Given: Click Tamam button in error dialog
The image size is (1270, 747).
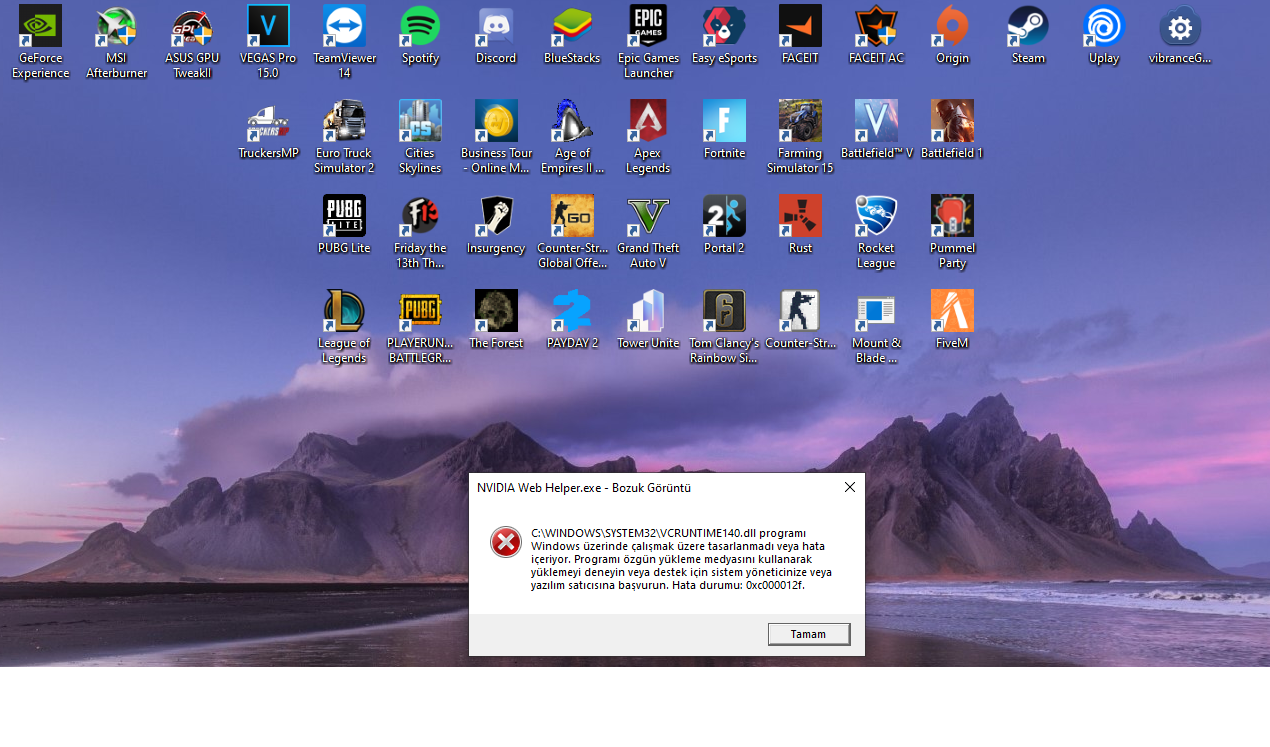Looking at the screenshot, I should point(809,634).
